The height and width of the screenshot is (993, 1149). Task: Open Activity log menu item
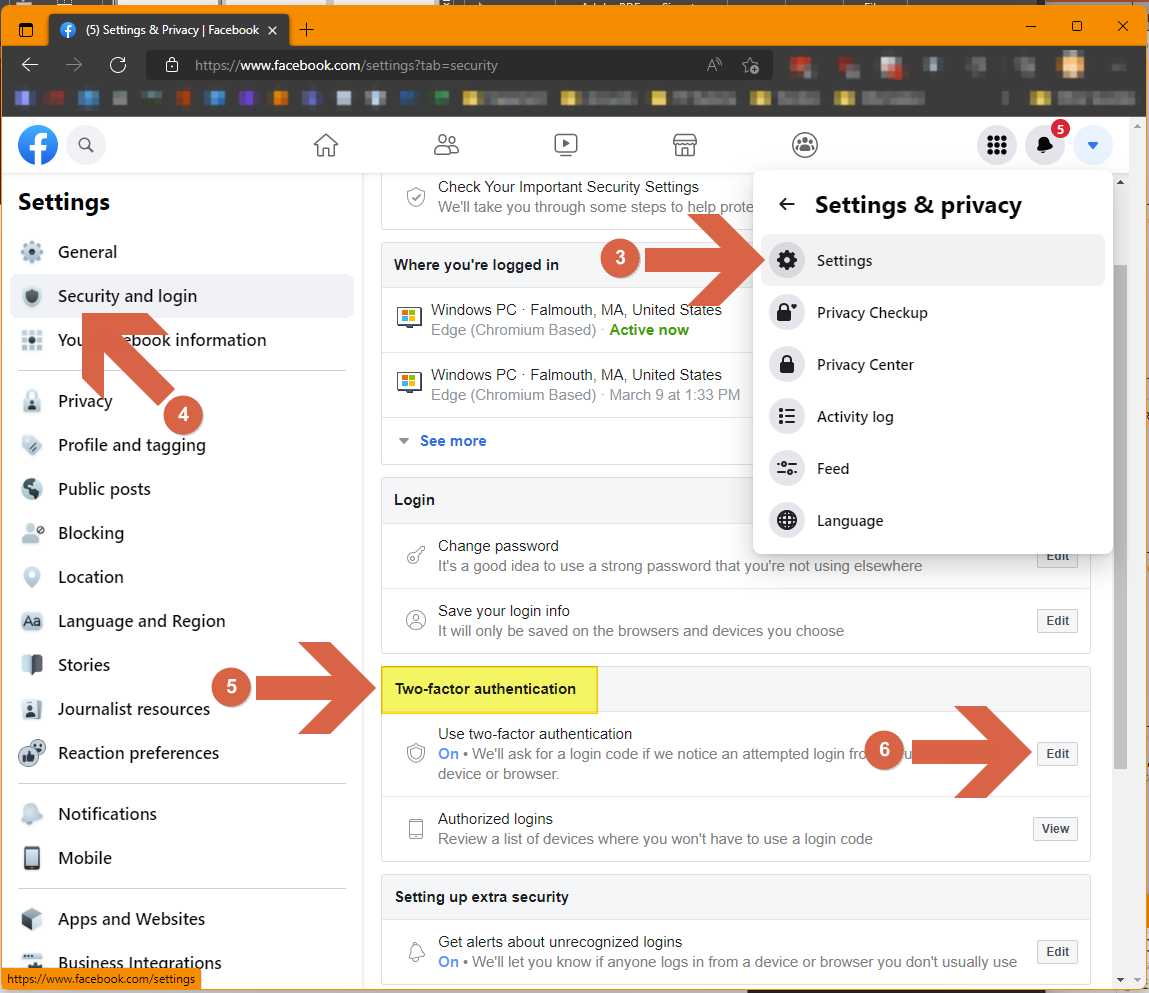(x=932, y=416)
